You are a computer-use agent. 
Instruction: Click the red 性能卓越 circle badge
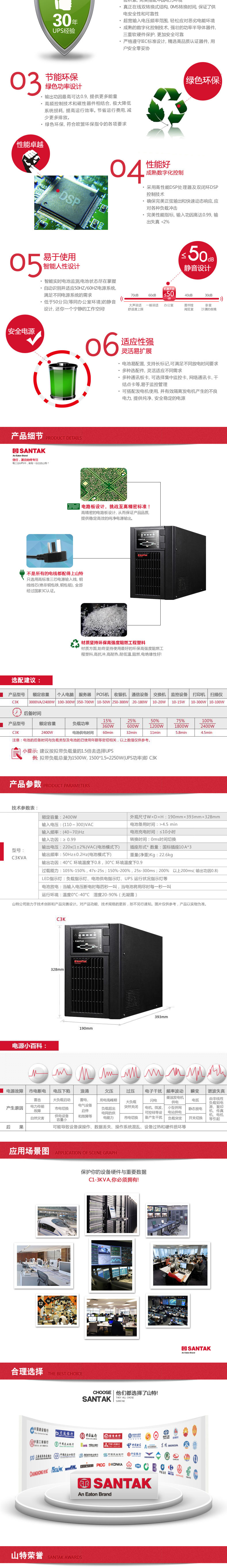pyautogui.click(x=30, y=153)
